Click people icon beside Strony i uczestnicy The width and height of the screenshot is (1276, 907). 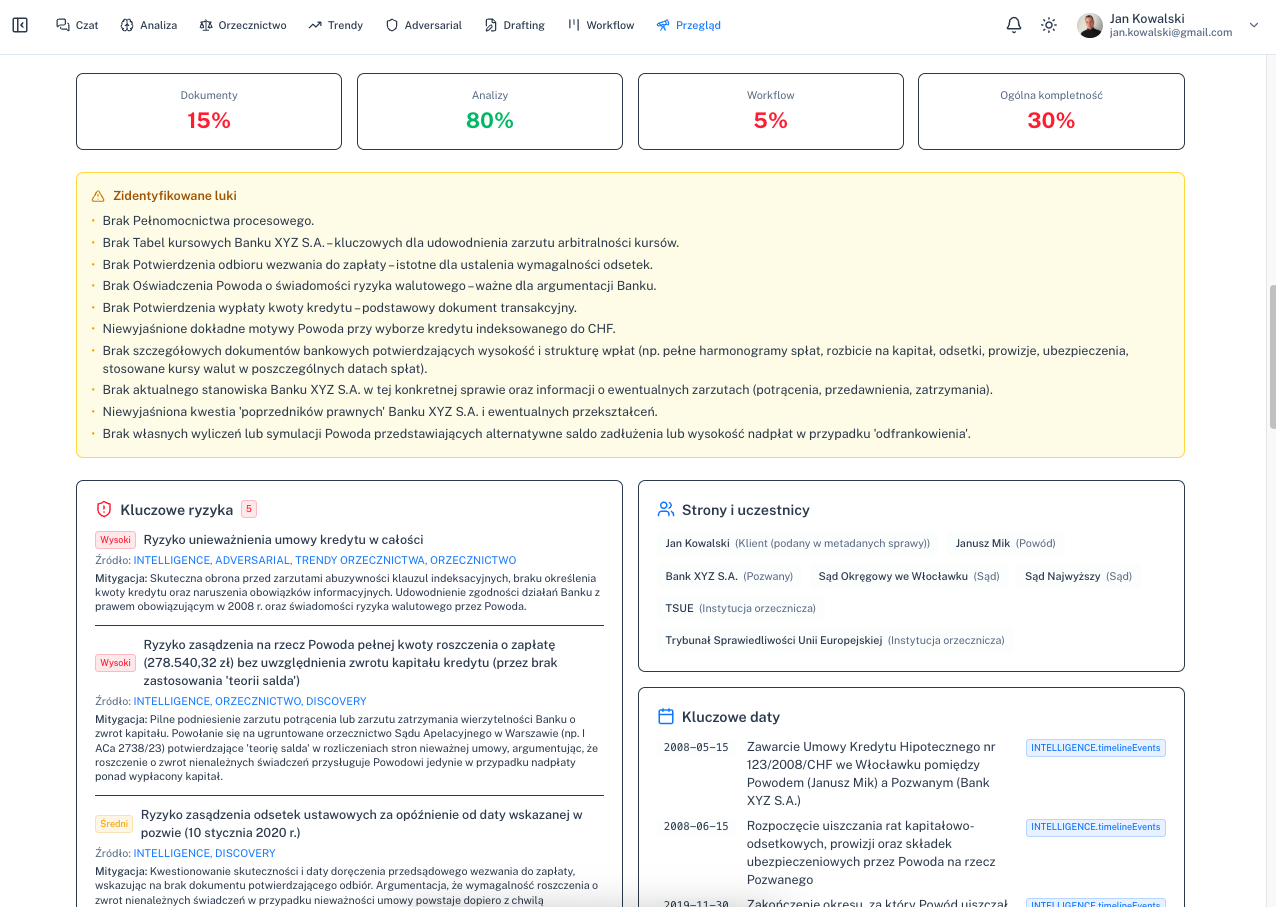(666, 510)
